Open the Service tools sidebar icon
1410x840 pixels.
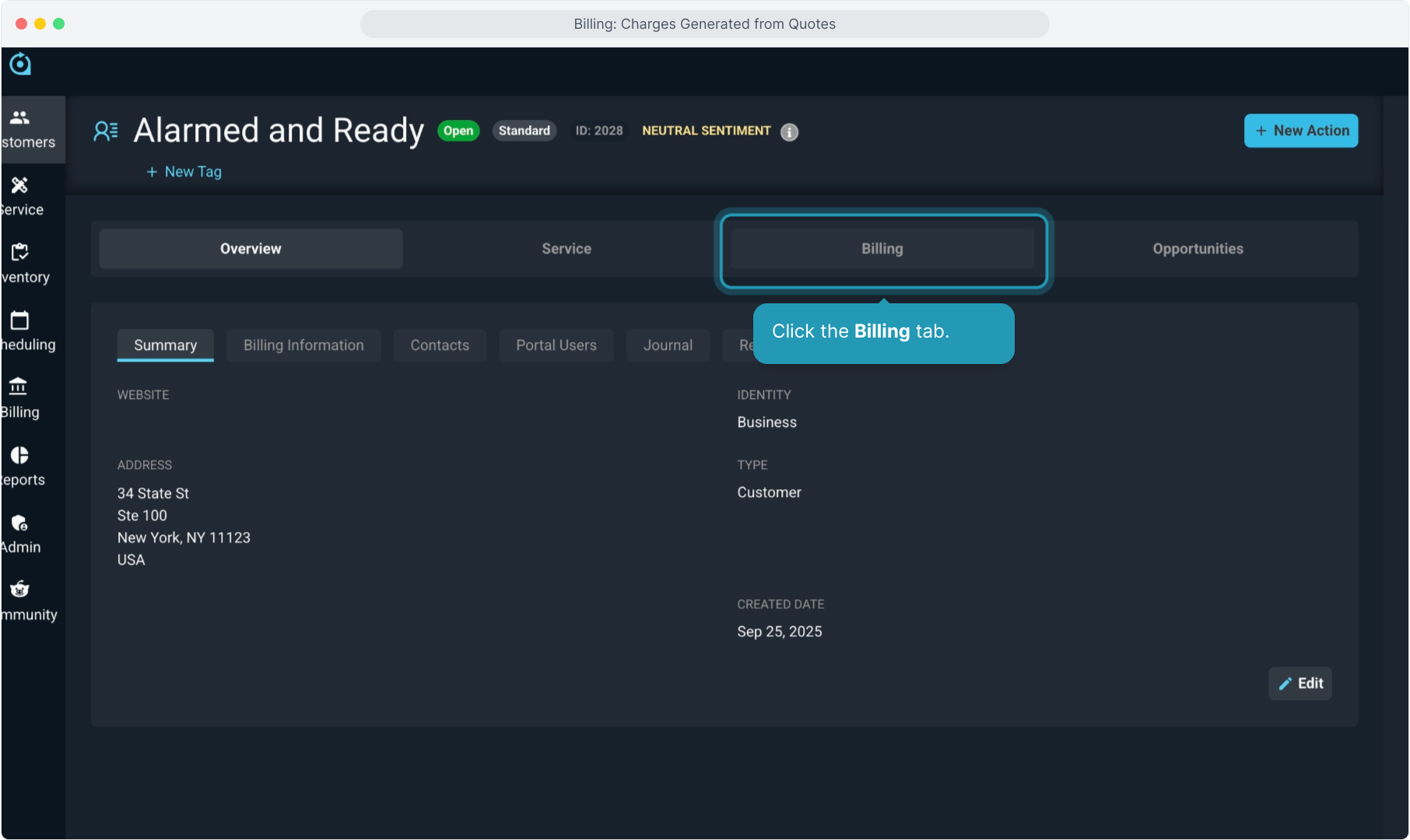(20, 186)
